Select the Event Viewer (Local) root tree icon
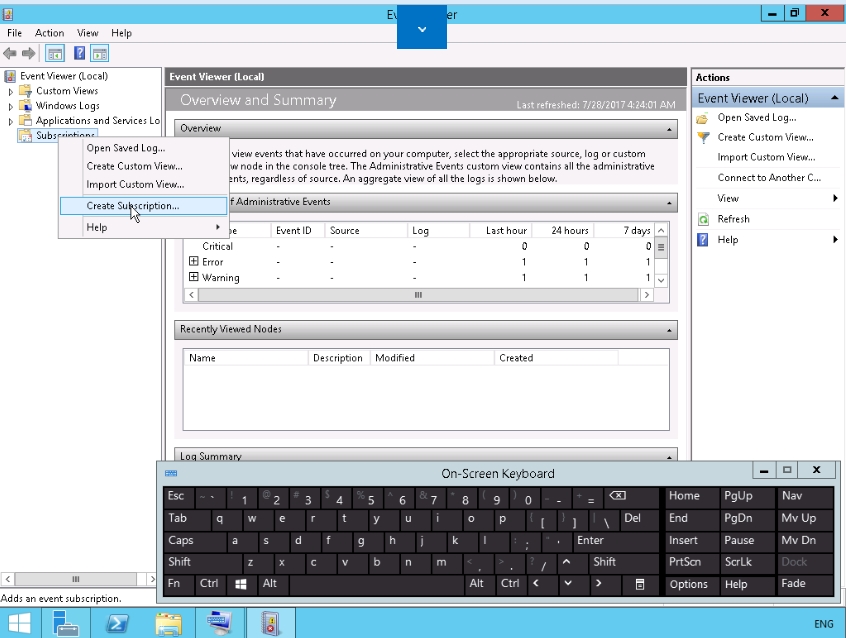The width and height of the screenshot is (846, 638). (10, 76)
